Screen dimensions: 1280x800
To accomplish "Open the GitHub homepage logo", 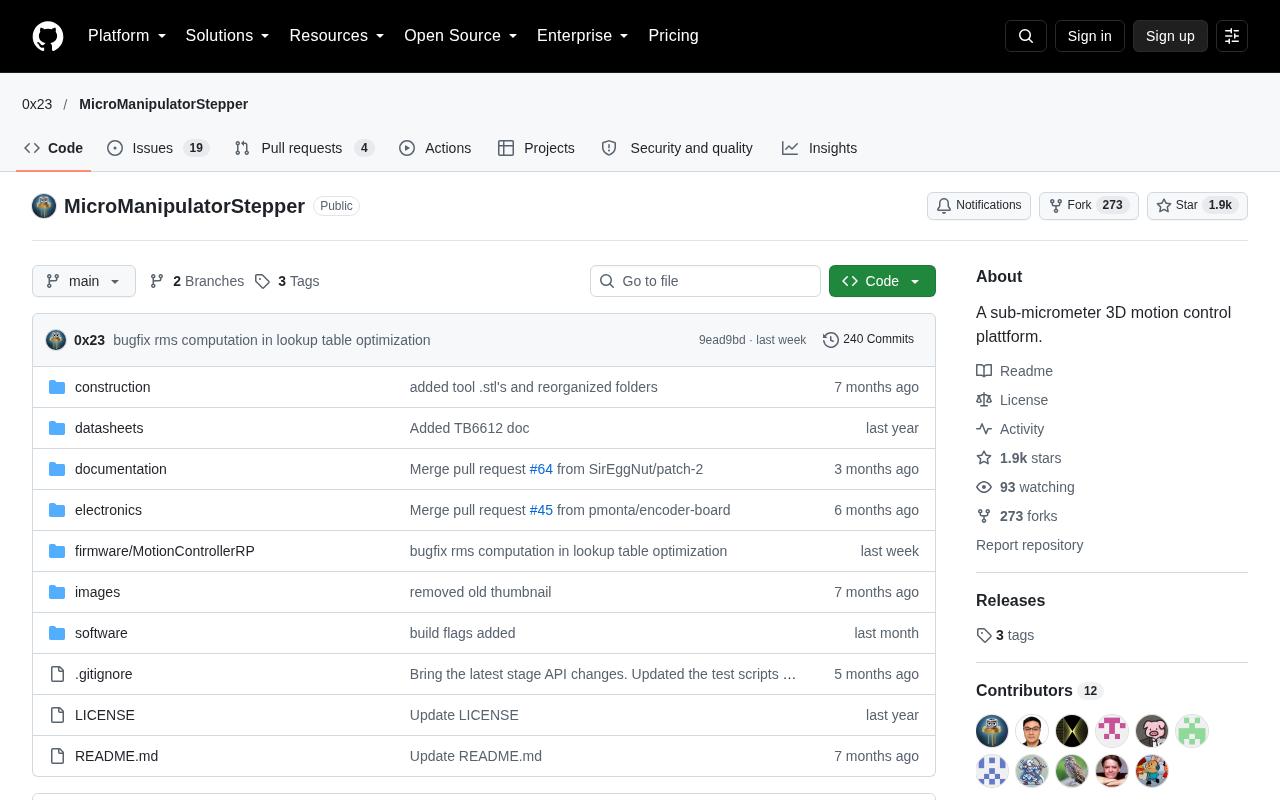I will pos(48,36).
